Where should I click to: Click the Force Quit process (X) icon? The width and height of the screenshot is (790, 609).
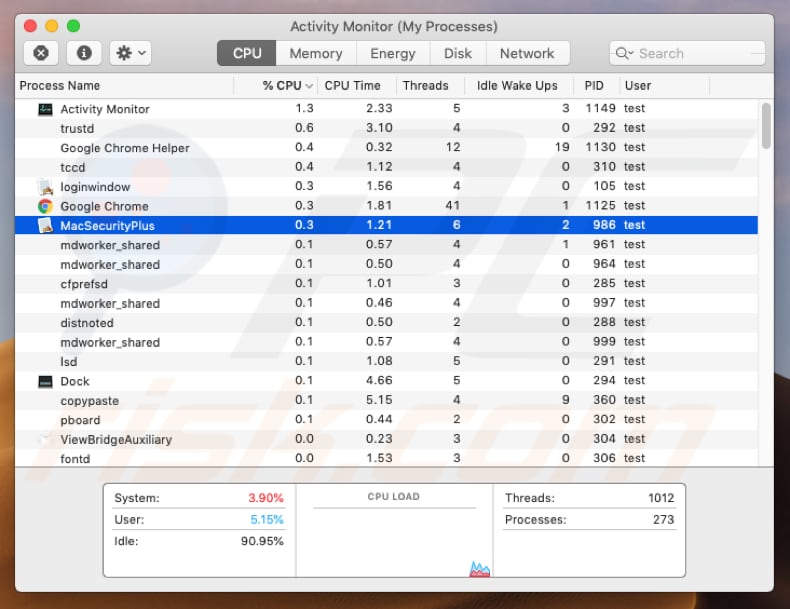[41, 53]
